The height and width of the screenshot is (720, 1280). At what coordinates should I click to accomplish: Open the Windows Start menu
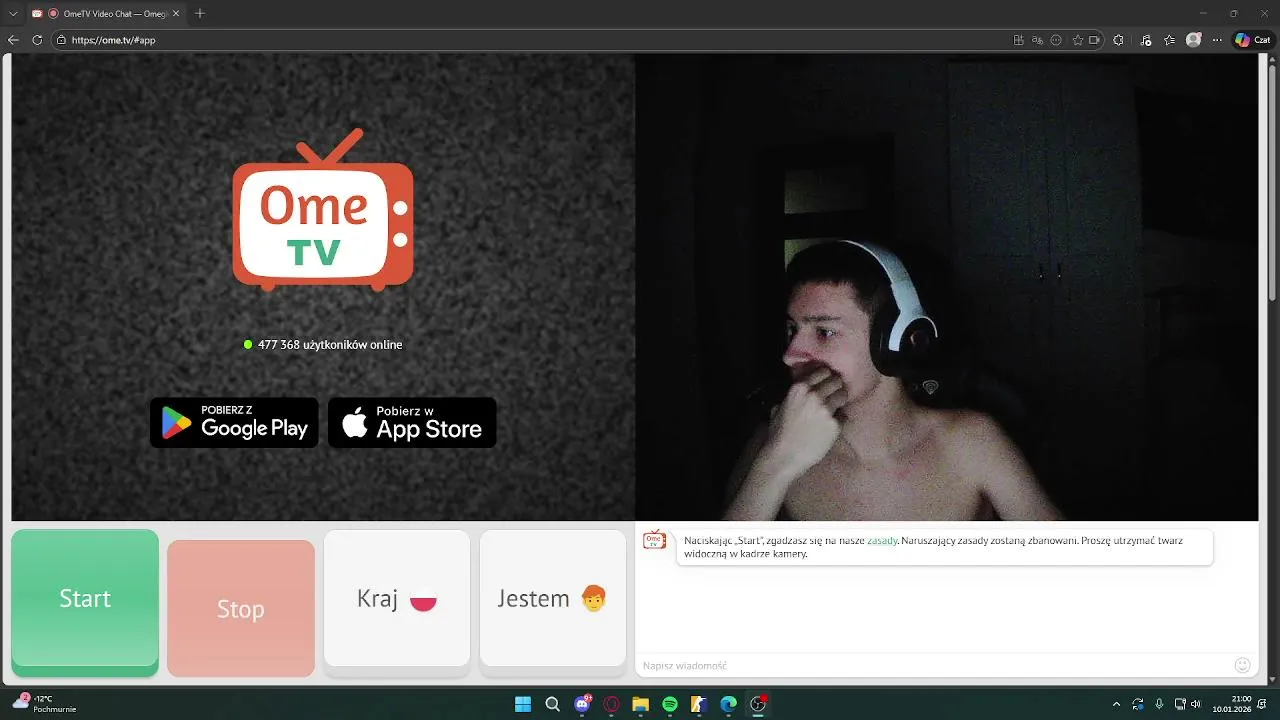click(x=523, y=704)
